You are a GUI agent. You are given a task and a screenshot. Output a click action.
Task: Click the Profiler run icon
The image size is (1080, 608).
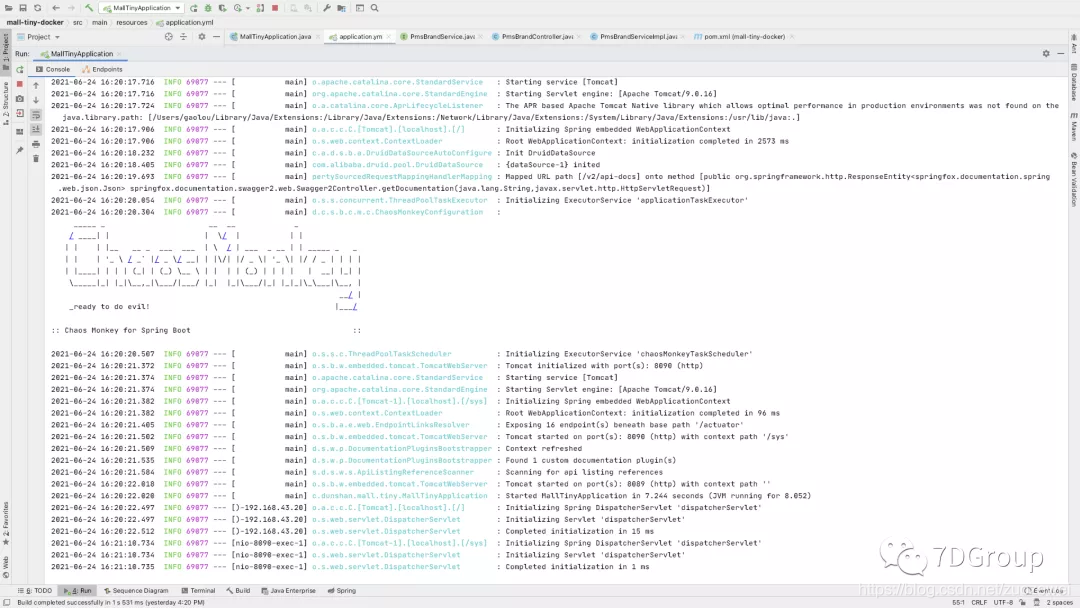click(x=238, y=8)
